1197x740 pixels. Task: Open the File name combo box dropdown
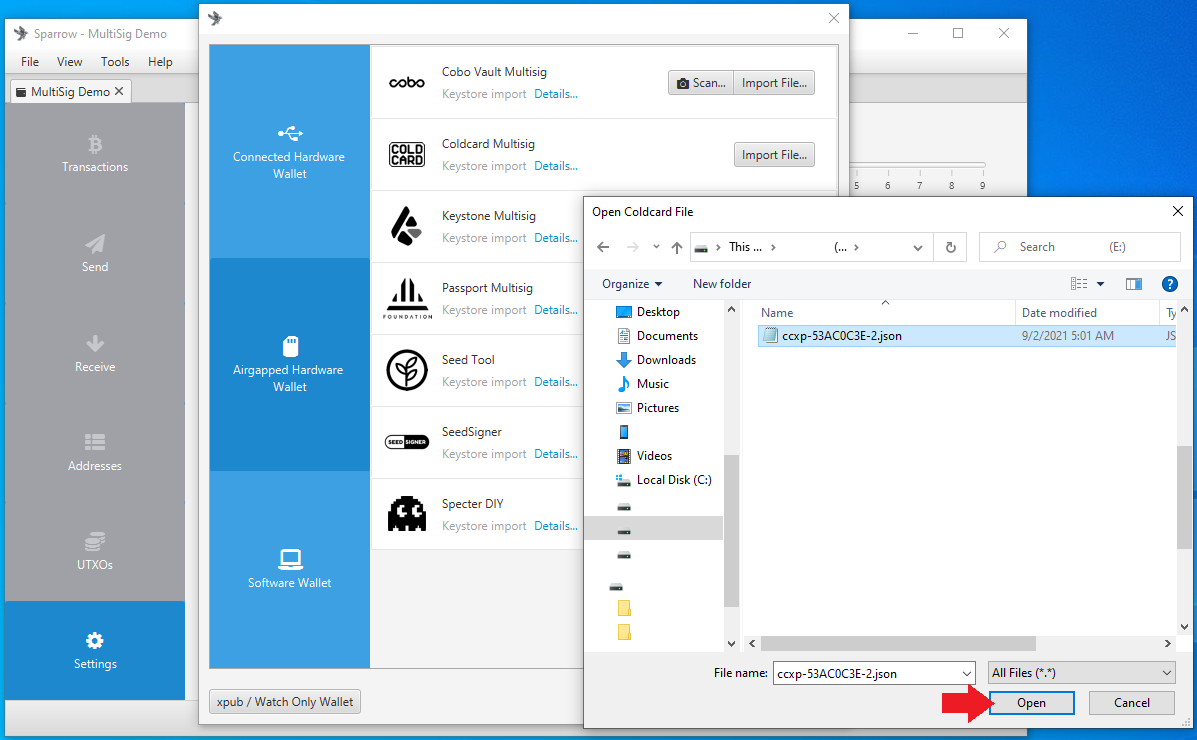pyautogui.click(x=966, y=674)
